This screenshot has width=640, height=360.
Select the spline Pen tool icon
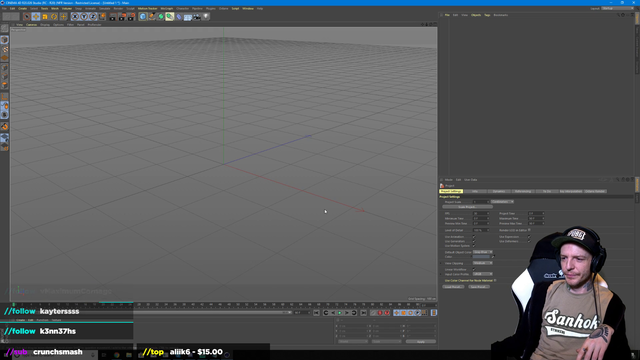pyautogui.click(x=152, y=17)
